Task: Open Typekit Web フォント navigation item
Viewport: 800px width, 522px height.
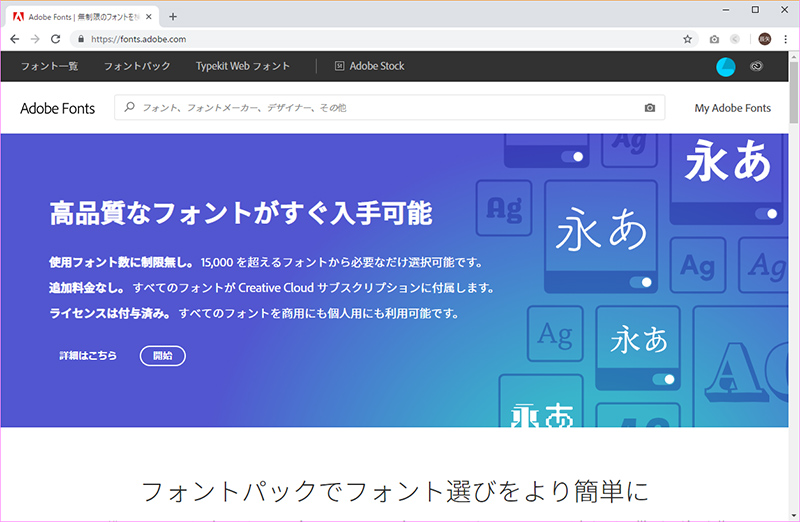Action: pyautogui.click(x=243, y=66)
